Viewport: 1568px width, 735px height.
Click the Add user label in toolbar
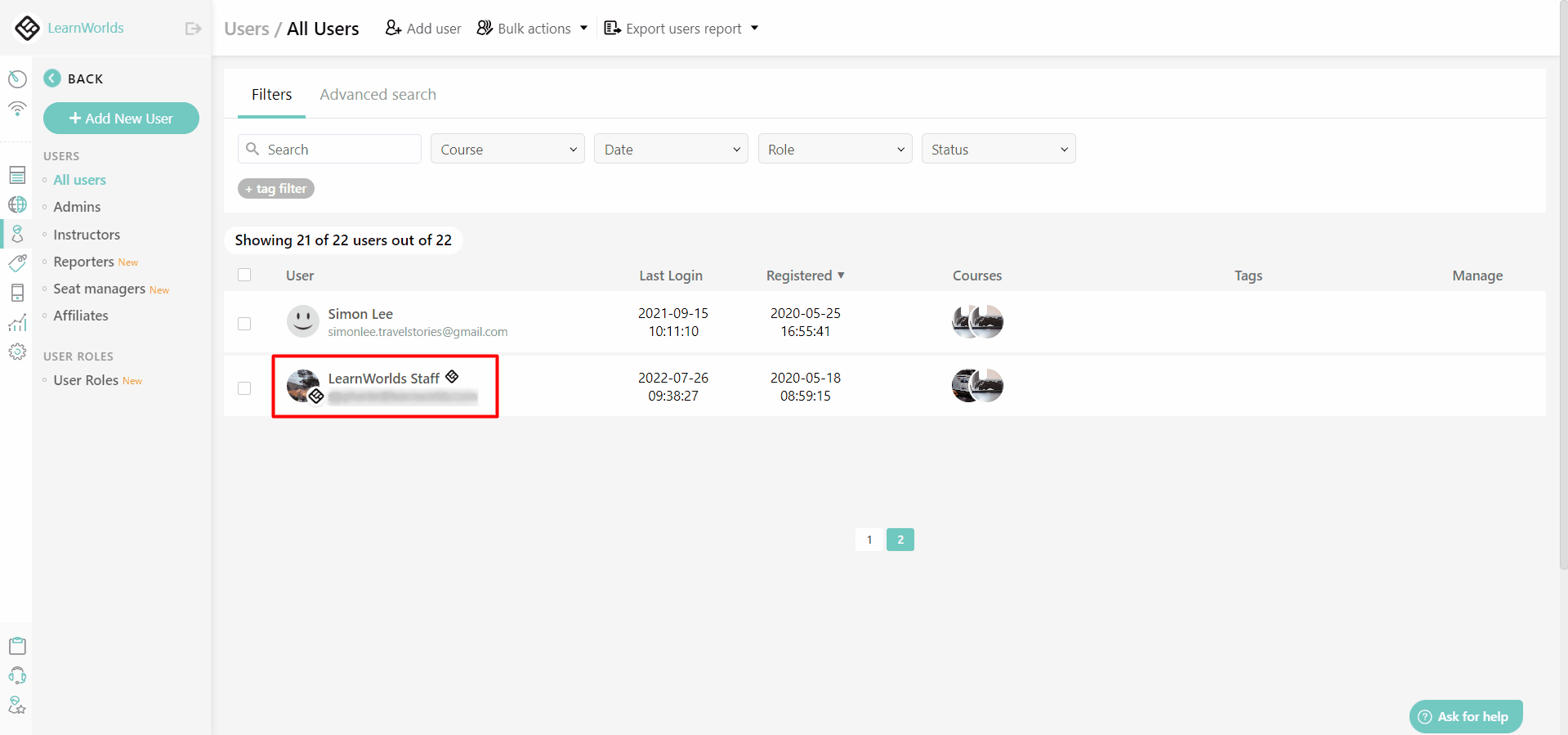click(434, 29)
